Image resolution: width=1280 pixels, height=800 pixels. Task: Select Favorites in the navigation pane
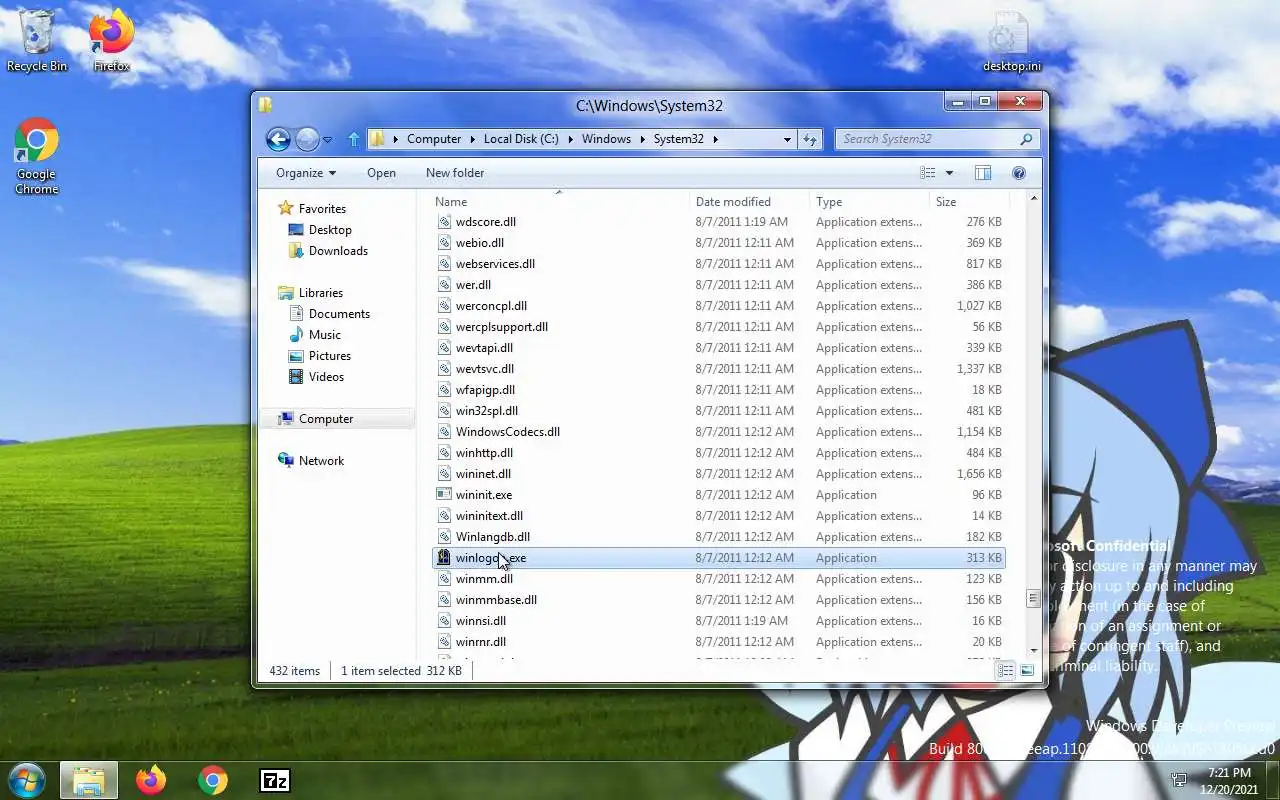tap(322, 208)
